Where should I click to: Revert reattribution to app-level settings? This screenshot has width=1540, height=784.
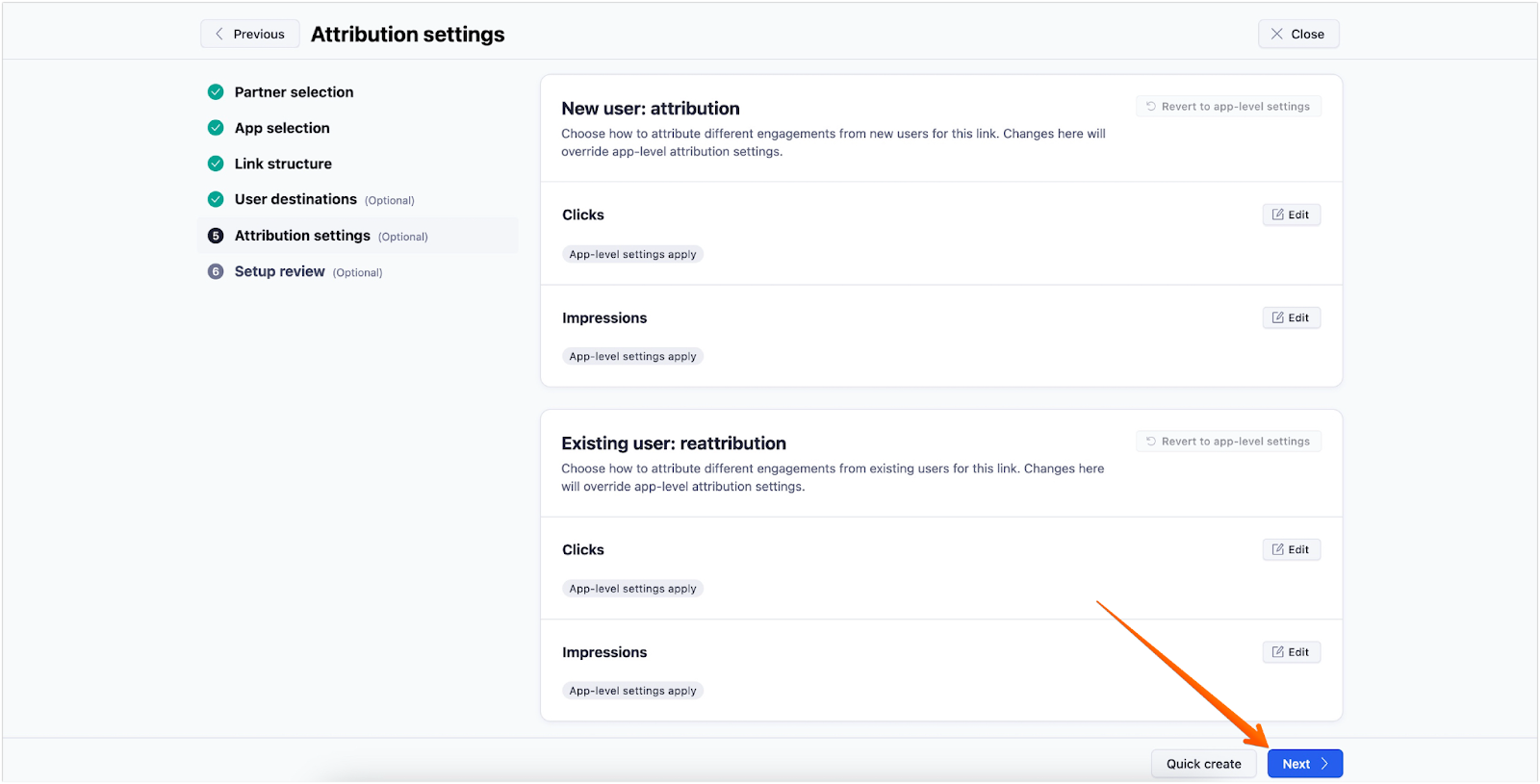point(1228,442)
